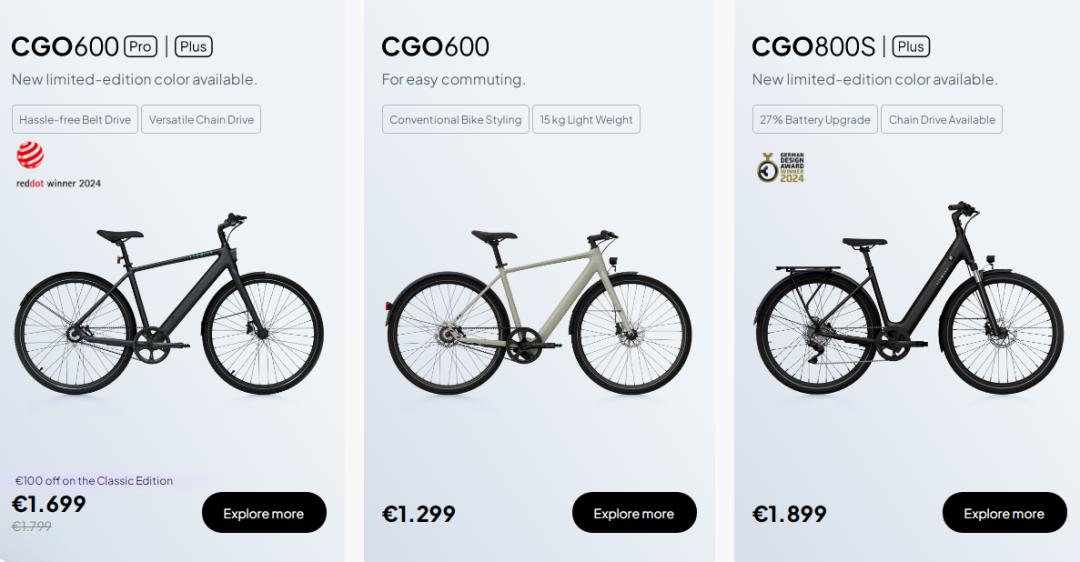Click the CGO800S product title

pyautogui.click(x=813, y=47)
